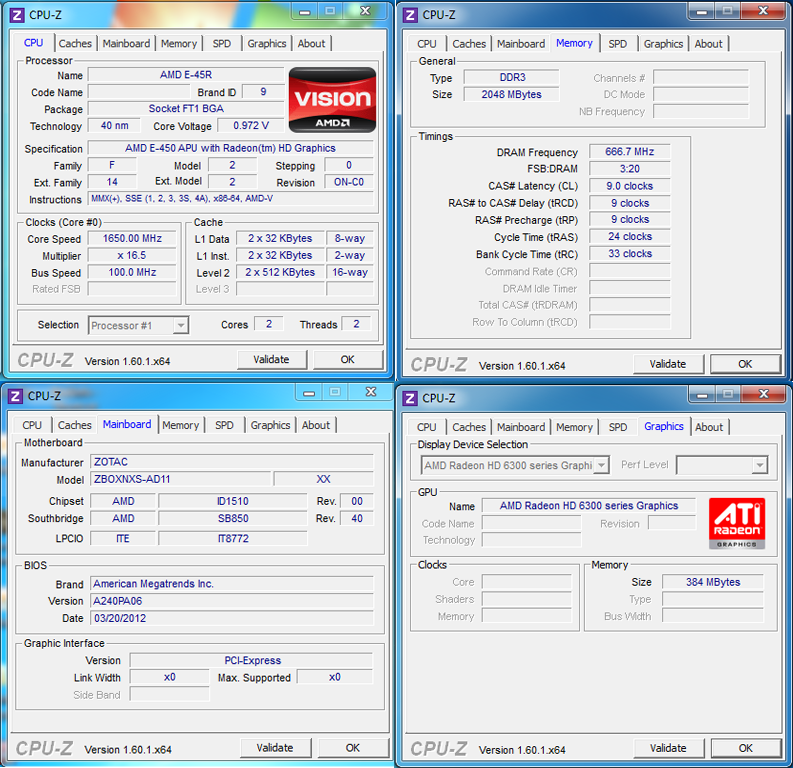Viewport: 793px width, 768px height.
Task: Close the Graphics tab window
Action: coord(764,394)
